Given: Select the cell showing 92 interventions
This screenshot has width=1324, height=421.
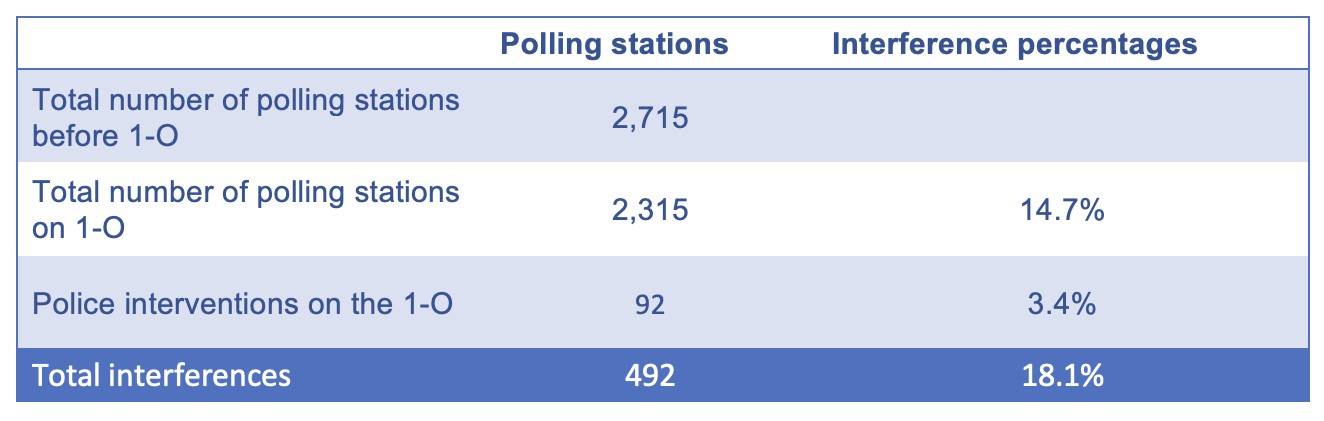Looking at the screenshot, I should pos(648,304).
